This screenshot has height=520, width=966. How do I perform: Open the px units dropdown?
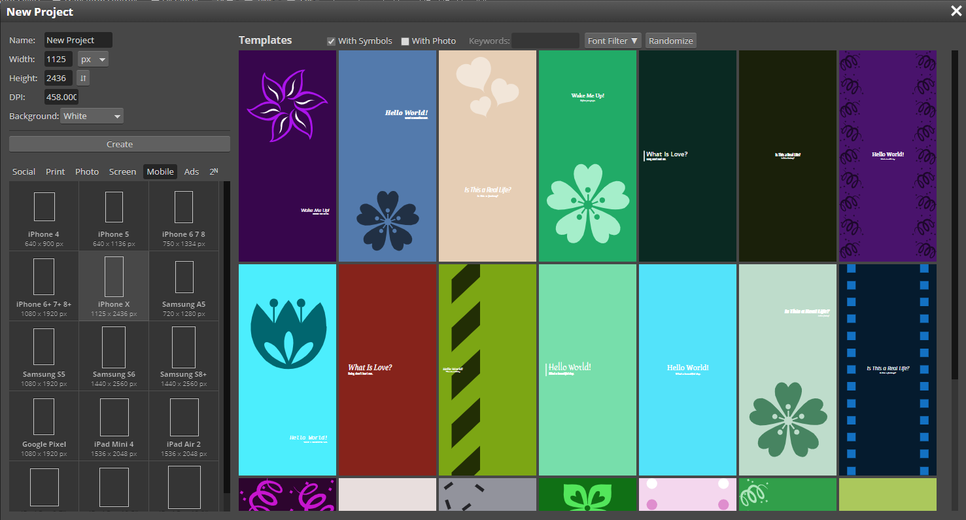coord(93,59)
